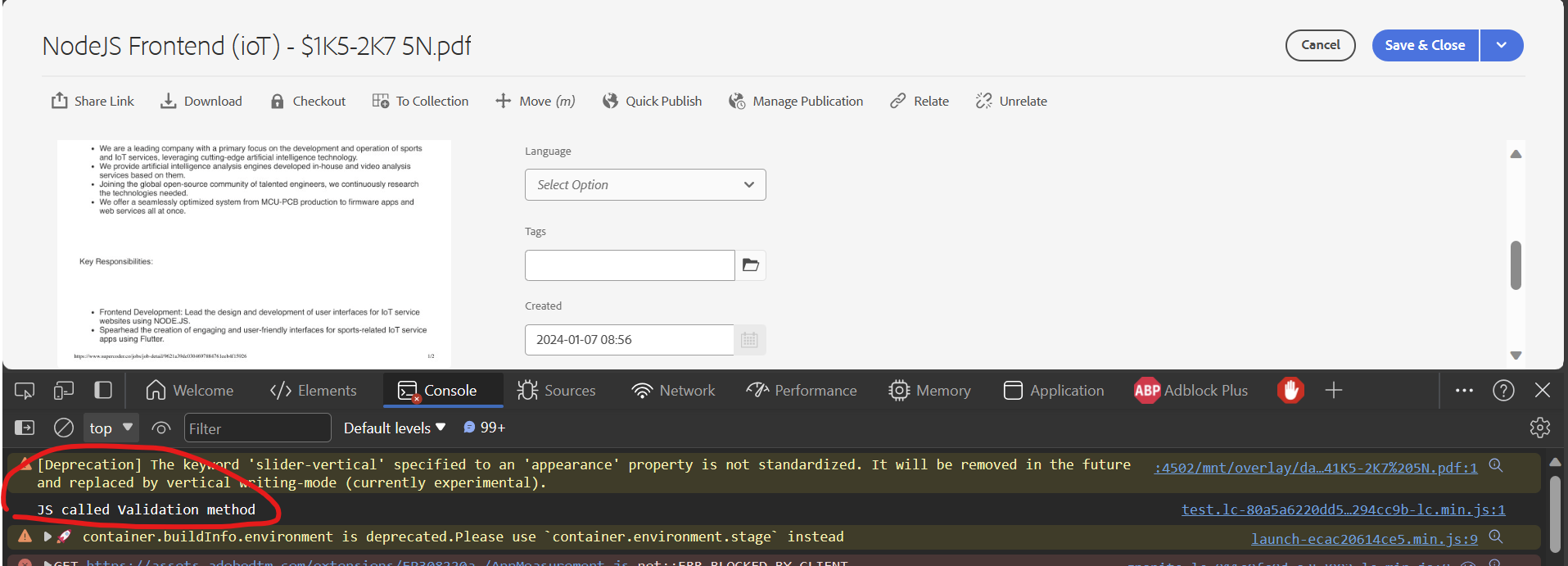Image resolution: width=1568 pixels, height=566 pixels.
Task: Open the Tags folder browser icon
Action: tap(750, 265)
